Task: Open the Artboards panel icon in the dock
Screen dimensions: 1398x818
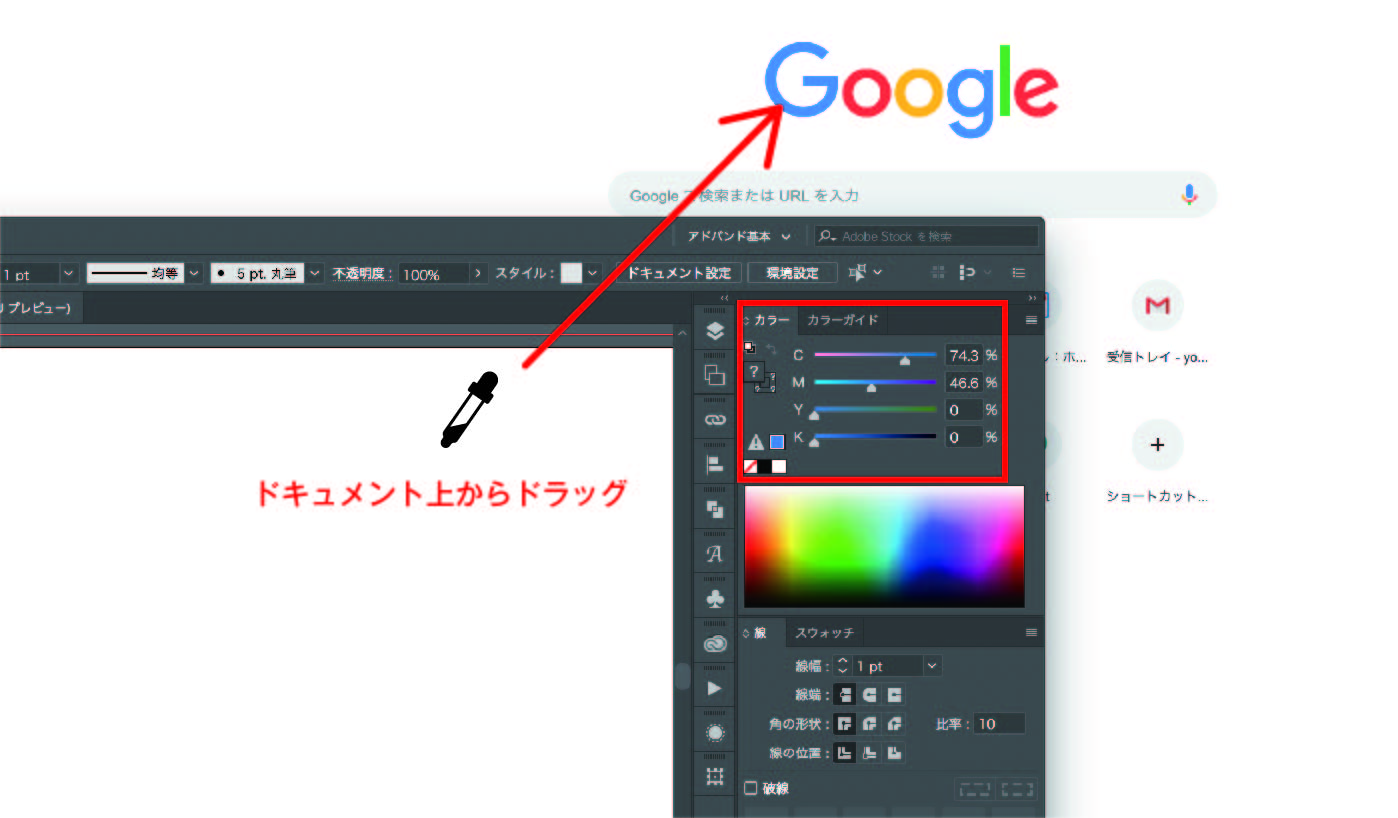Action: 714,375
